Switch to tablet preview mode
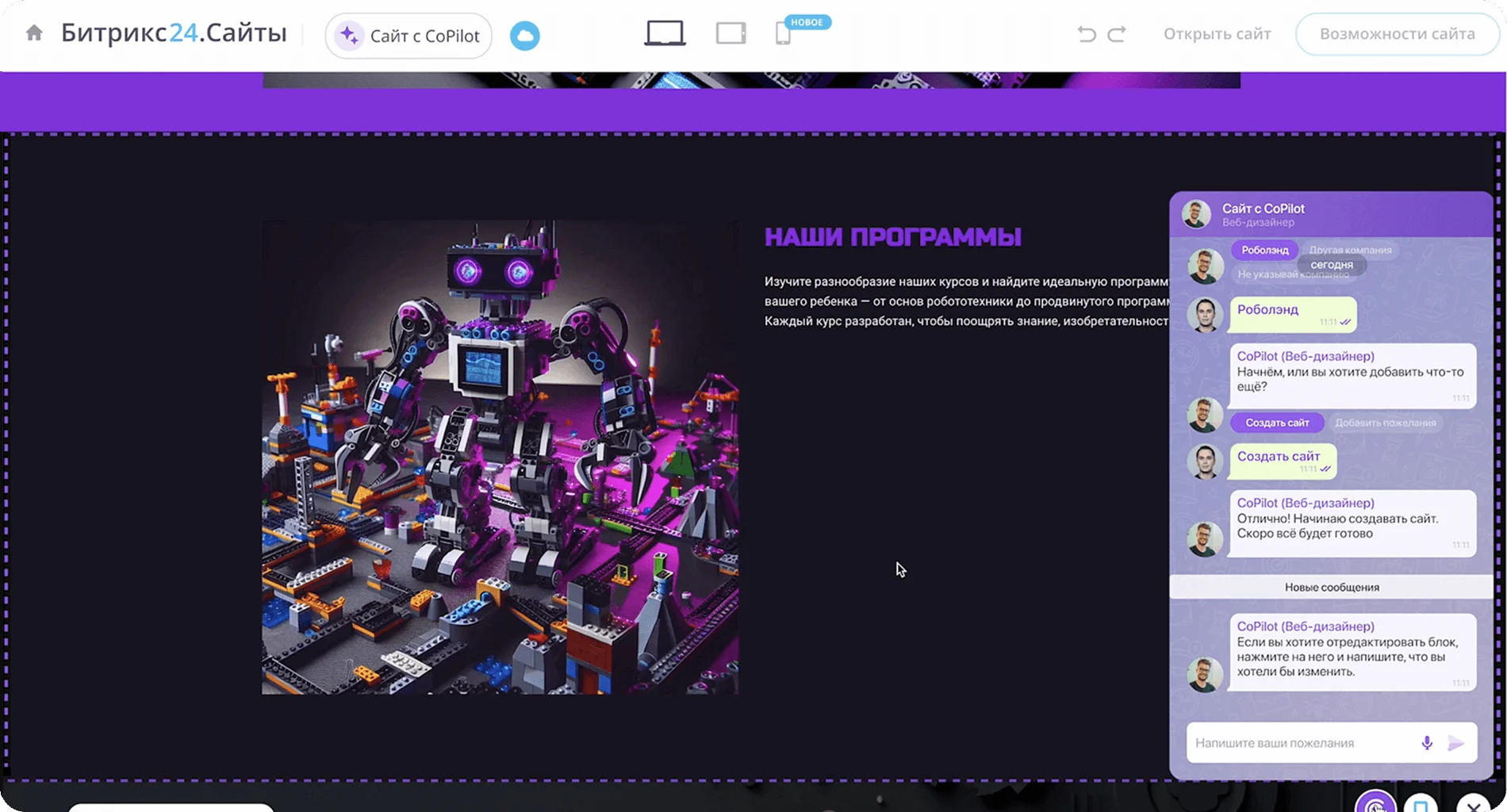This screenshot has height=812, width=1507. point(730,33)
